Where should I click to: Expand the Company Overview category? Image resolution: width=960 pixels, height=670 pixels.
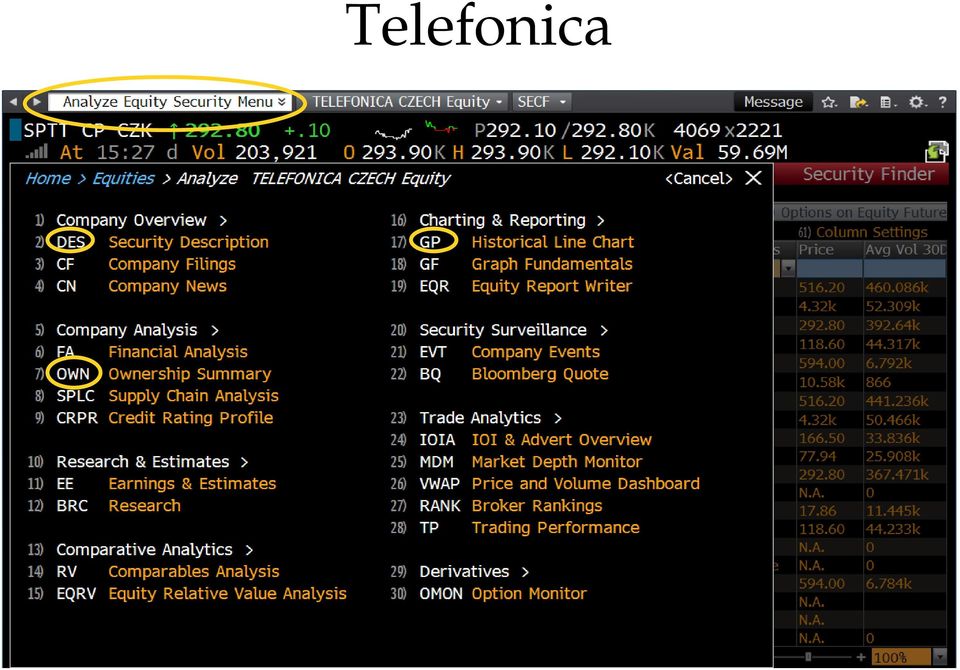[x=141, y=220]
